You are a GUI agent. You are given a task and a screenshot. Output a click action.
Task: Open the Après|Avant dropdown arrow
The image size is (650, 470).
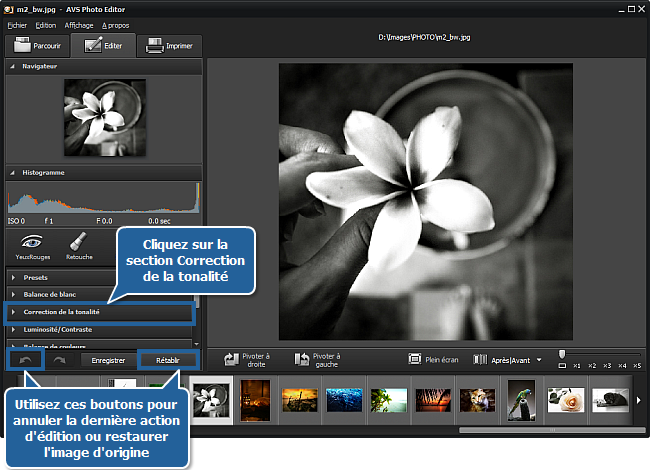coord(539,358)
